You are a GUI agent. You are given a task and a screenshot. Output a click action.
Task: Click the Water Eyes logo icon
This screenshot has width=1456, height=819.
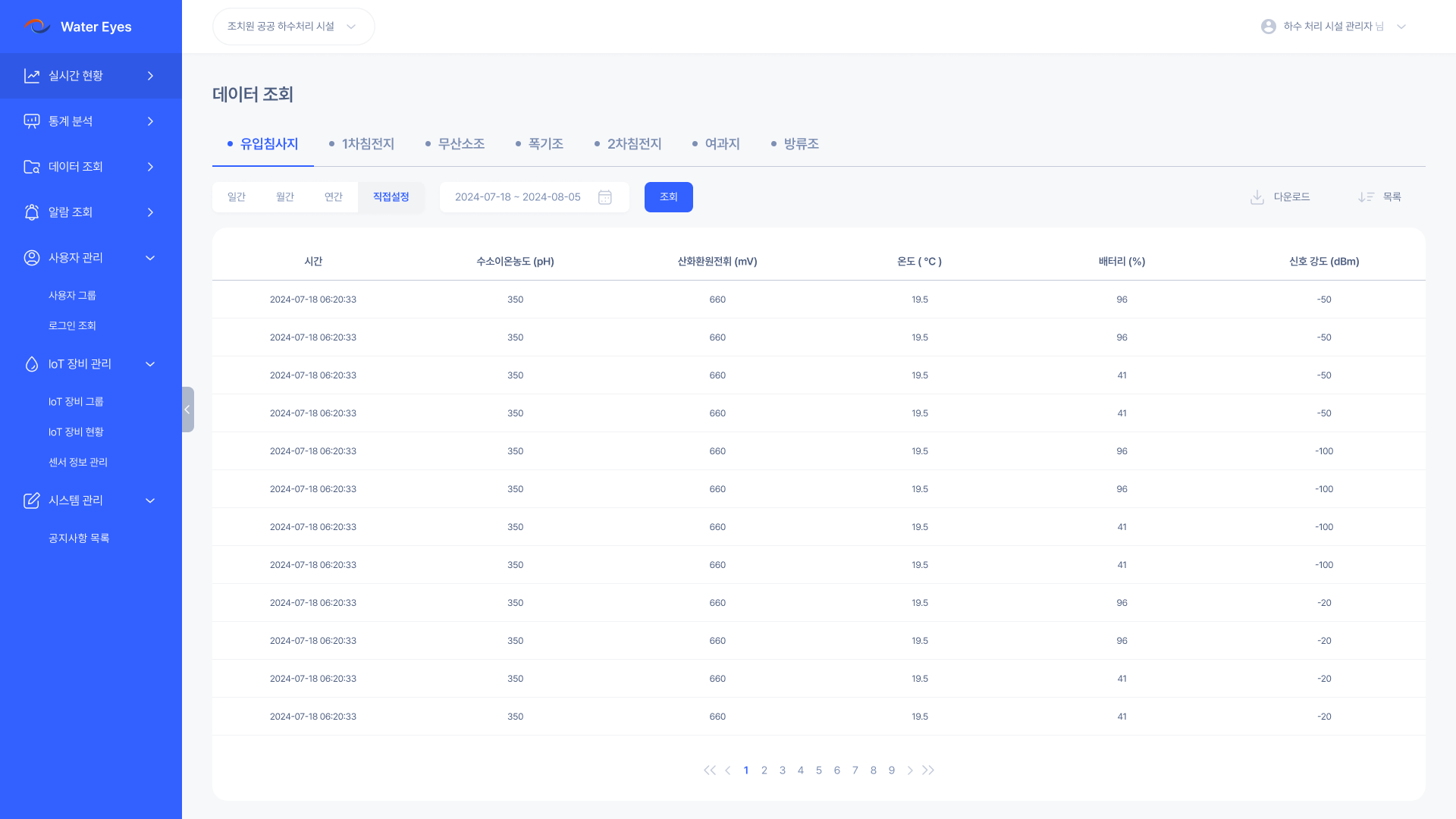click(x=36, y=27)
